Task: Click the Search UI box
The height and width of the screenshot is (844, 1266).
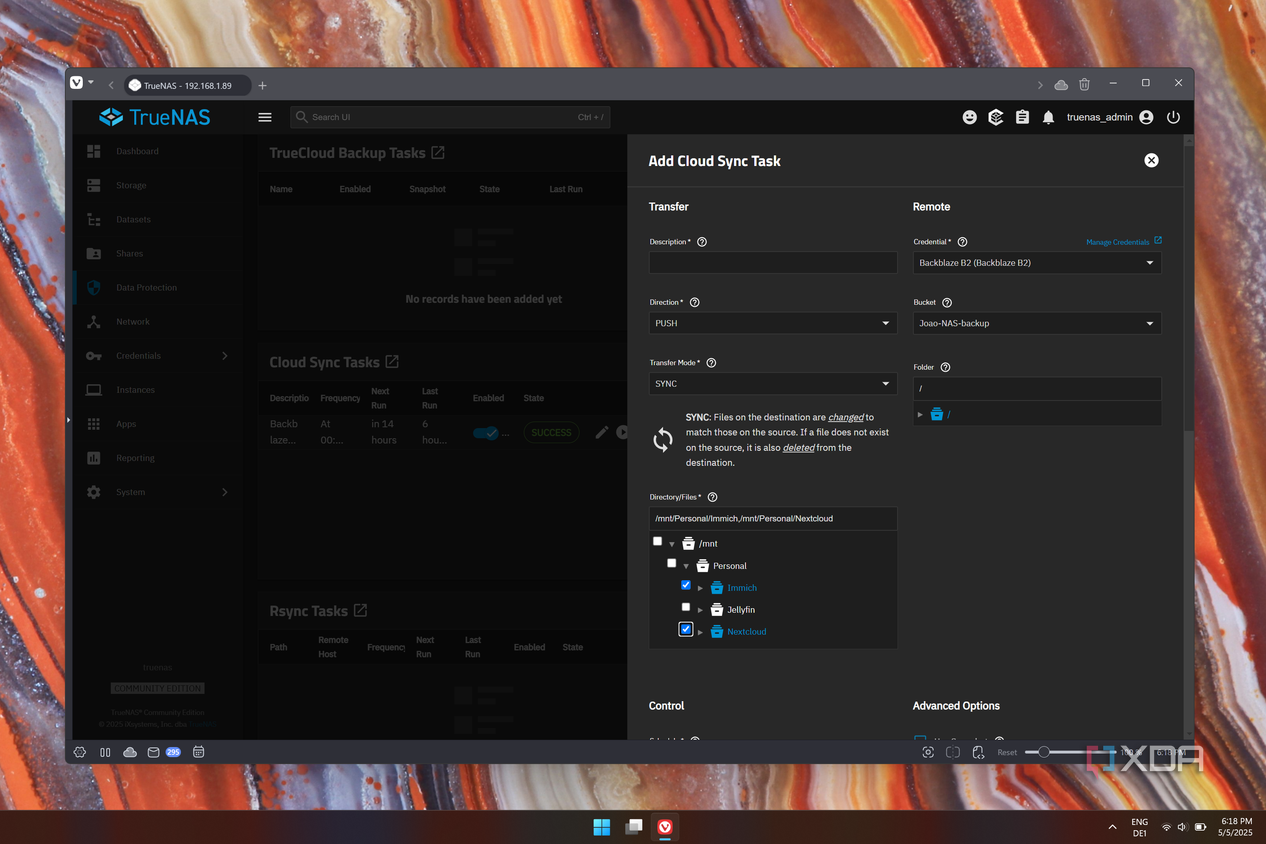Action: pyautogui.click(x=450, y=117)
